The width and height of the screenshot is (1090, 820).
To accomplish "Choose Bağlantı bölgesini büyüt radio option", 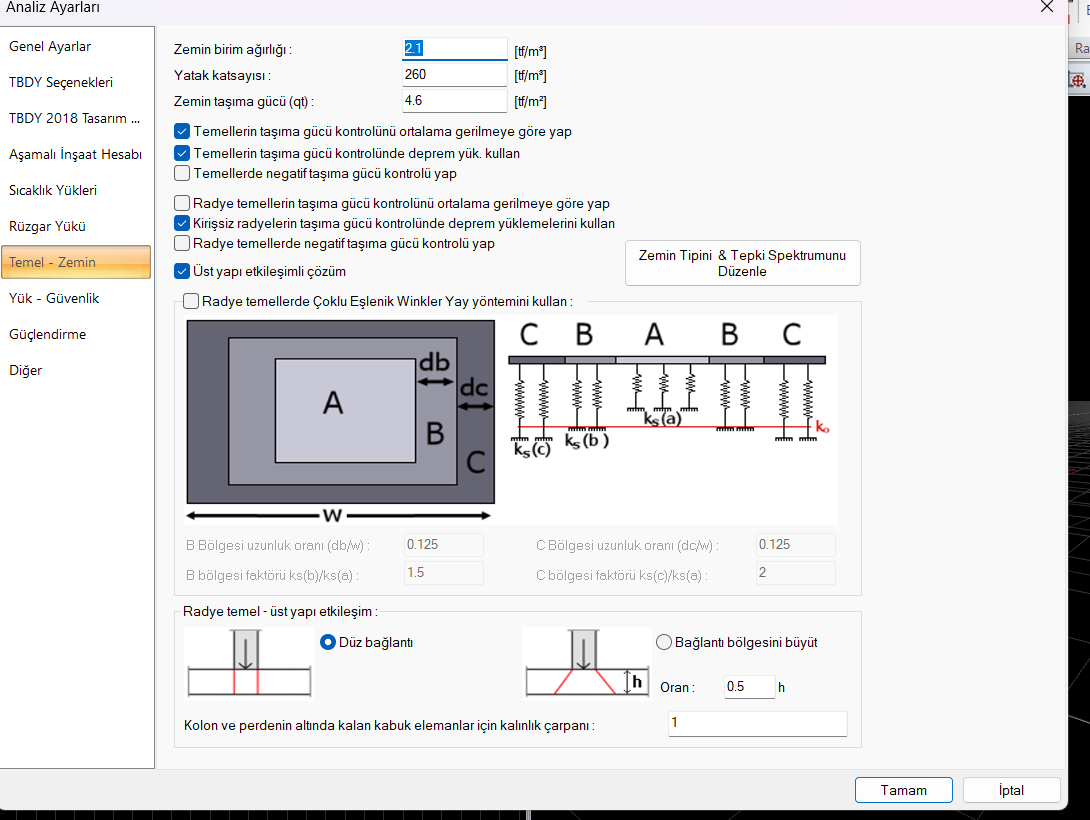I will [663, 643].
